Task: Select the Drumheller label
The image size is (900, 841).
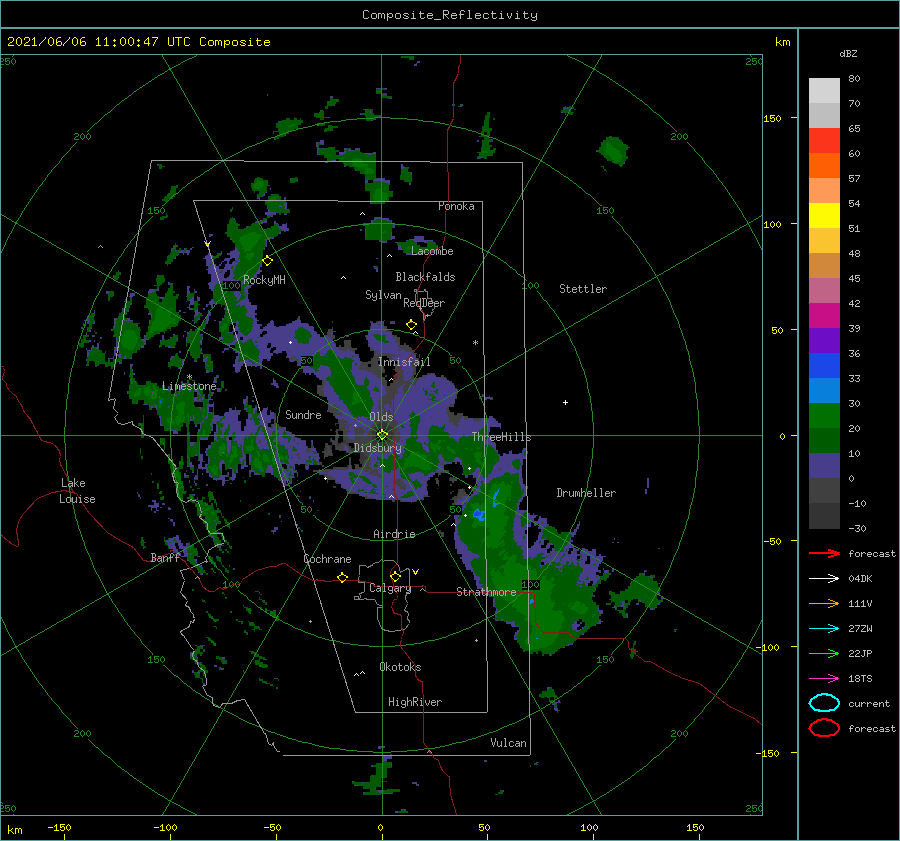Action: [586, 493]
